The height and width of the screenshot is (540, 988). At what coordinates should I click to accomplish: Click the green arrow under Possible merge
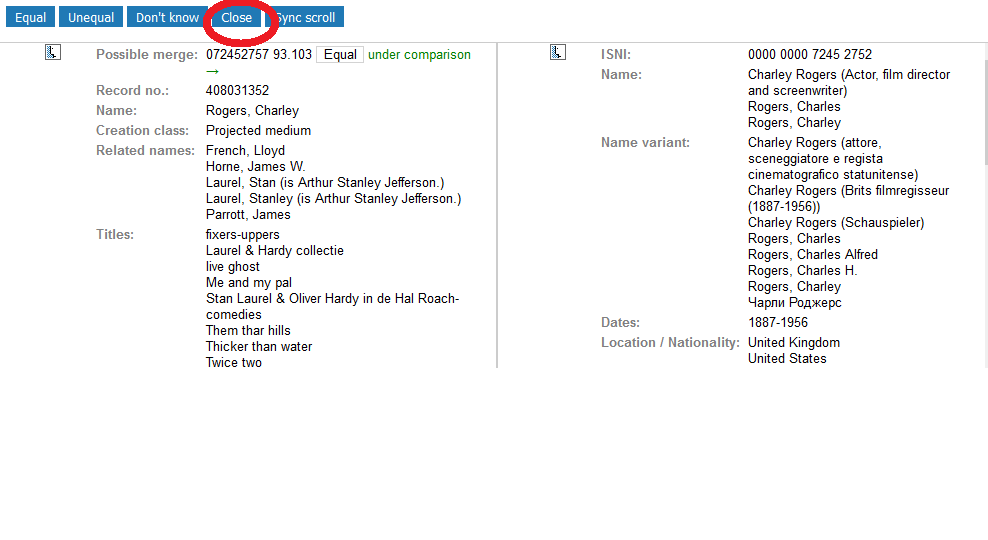click(x=212, y=71)
